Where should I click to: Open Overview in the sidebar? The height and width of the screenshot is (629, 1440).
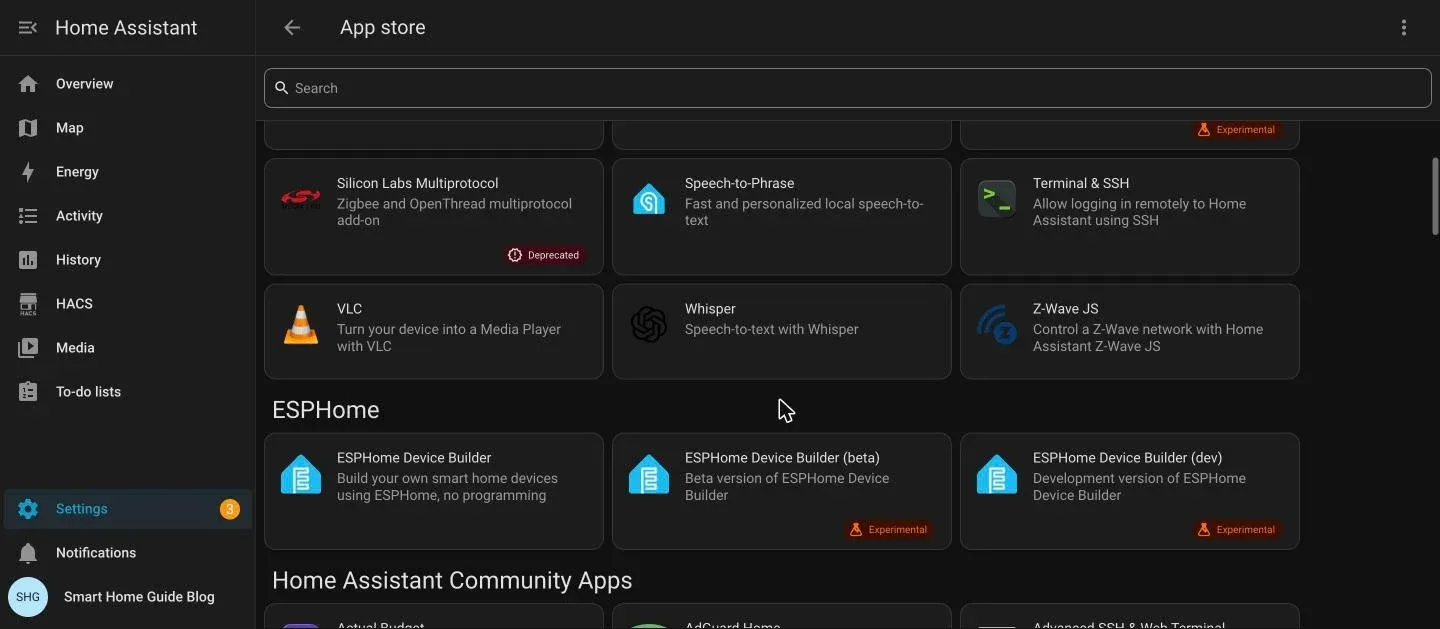(128, 84)
